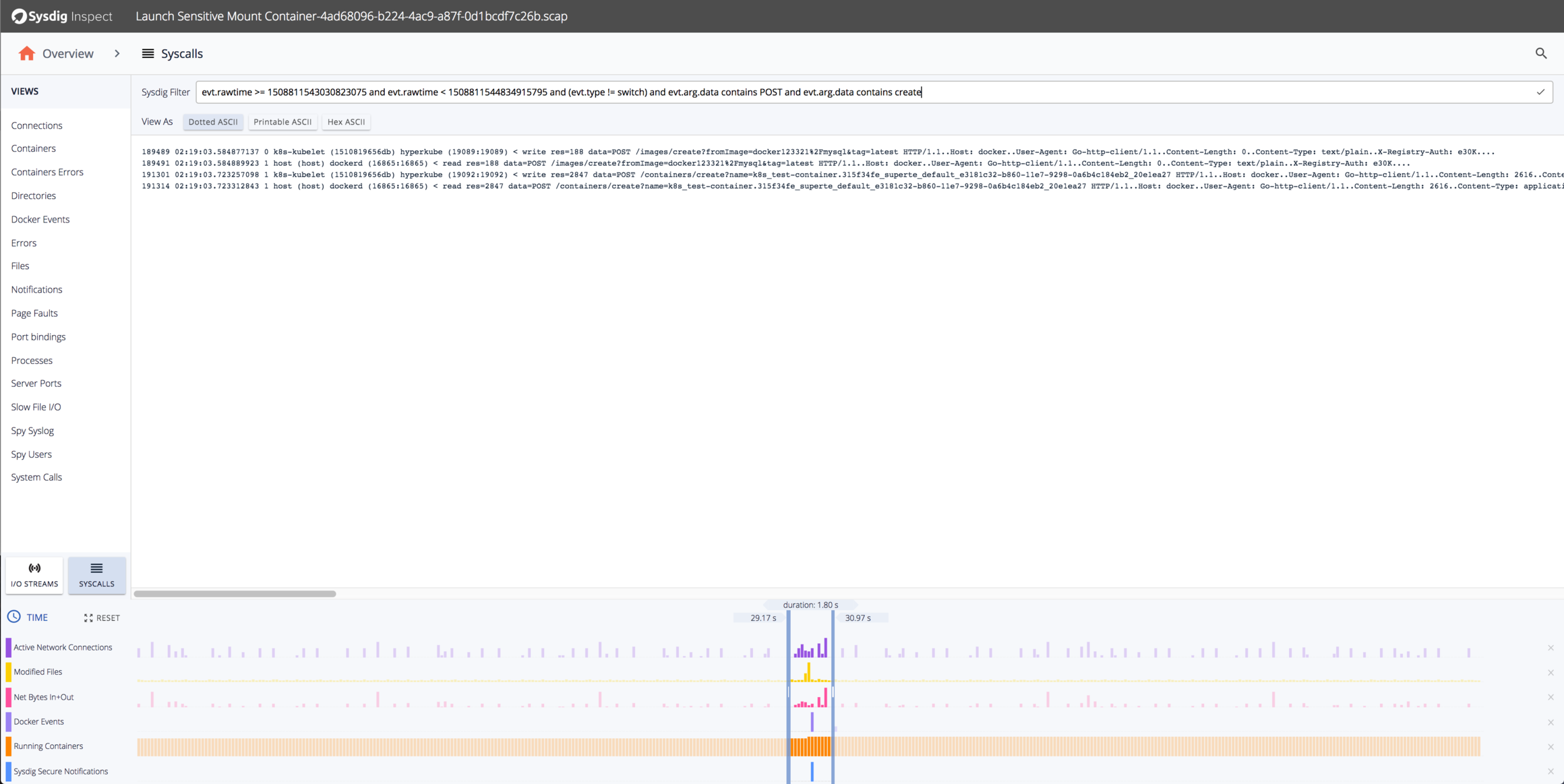Select Dotted ASCII view mode
Viewport: 1564px width, 784px height.
point(213,122)
